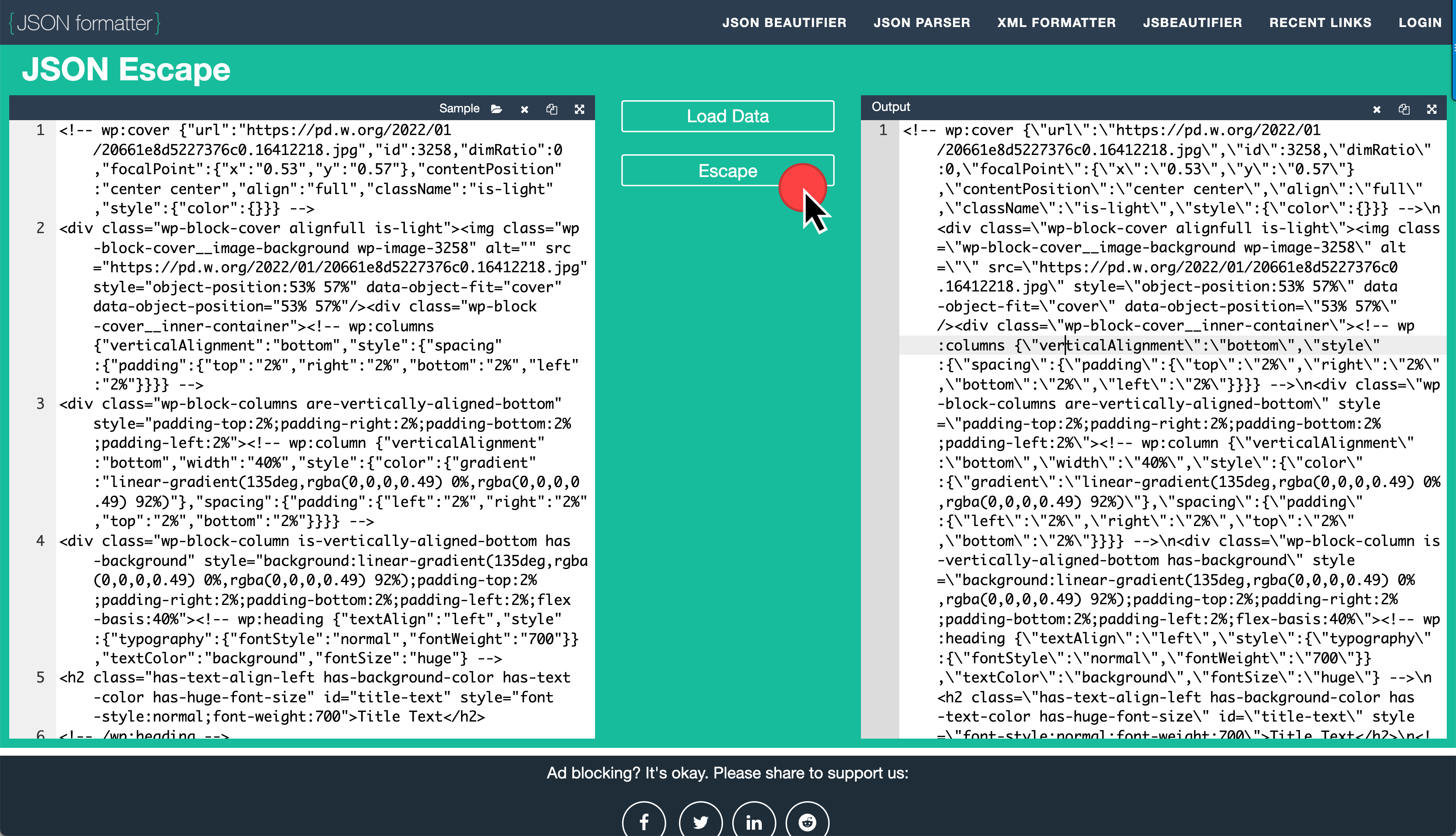Image resolution: width=1456 pixels, height=836 pixels.
Task: Click the JSON formatter logo
Action: [x=85, y=23]
